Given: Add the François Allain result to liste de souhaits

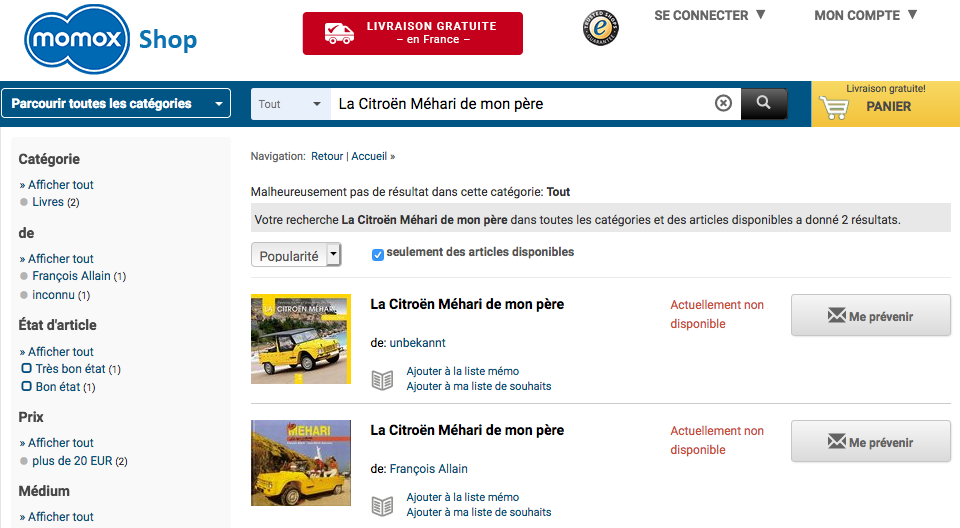Looking at the screenshot, I should 479,513.
